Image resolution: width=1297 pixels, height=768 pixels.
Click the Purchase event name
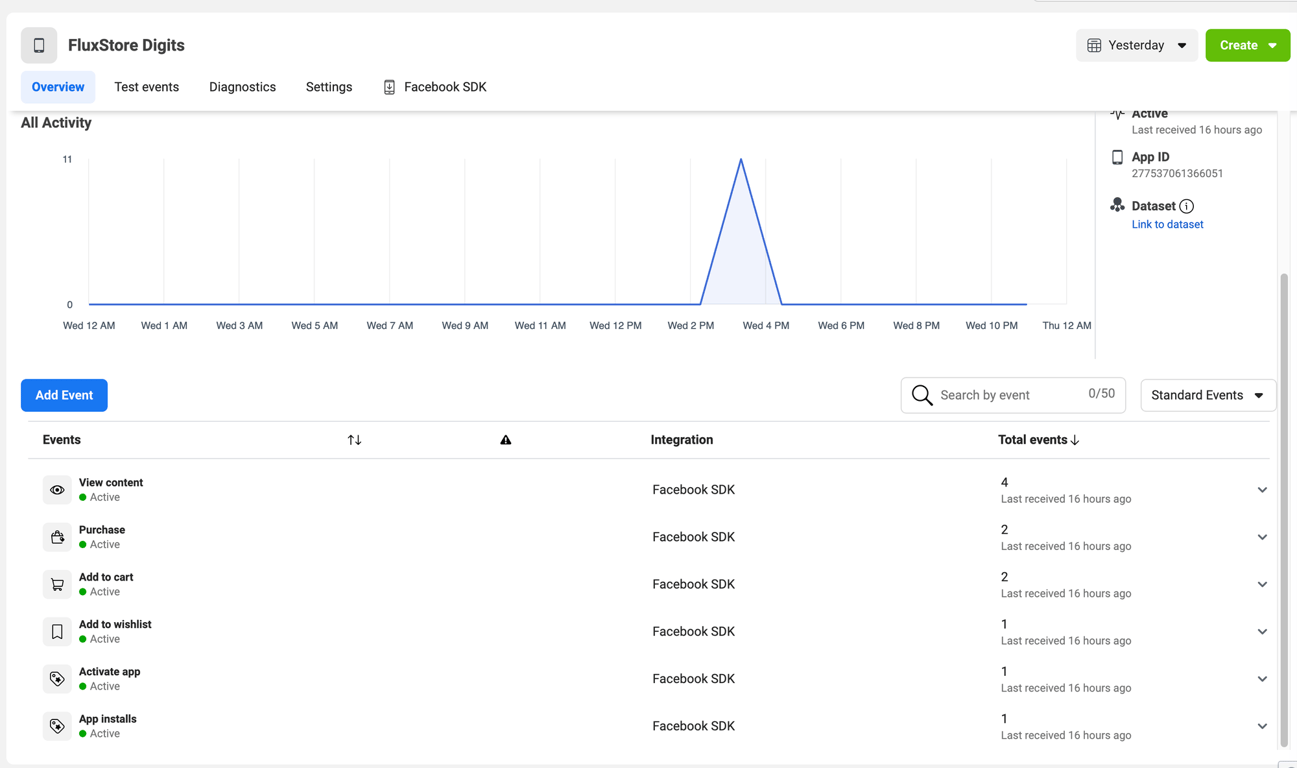click(x=102, y=530)
